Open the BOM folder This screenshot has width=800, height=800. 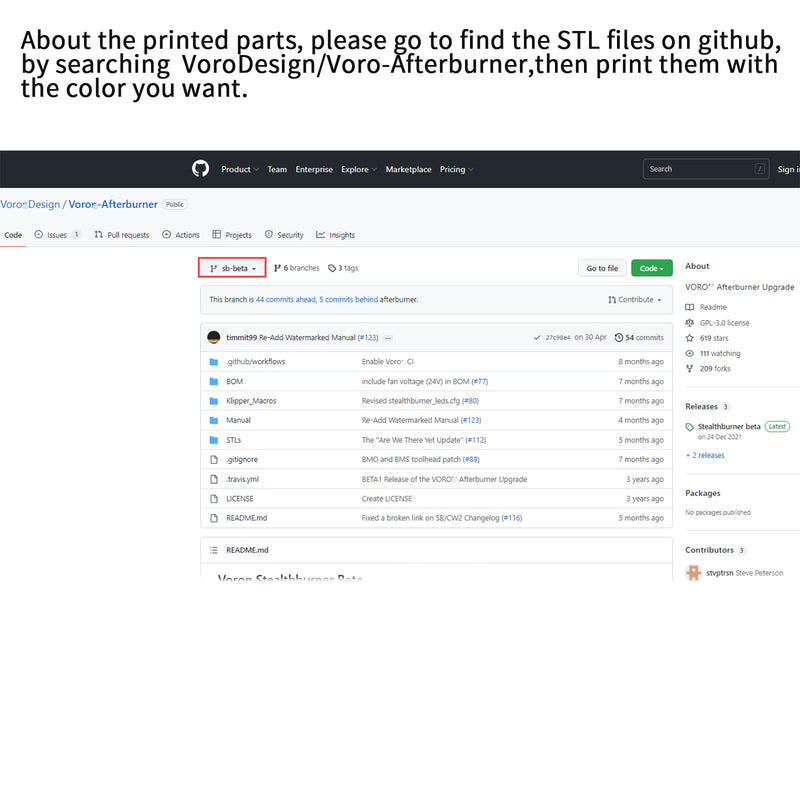click(x=234, y=381)
